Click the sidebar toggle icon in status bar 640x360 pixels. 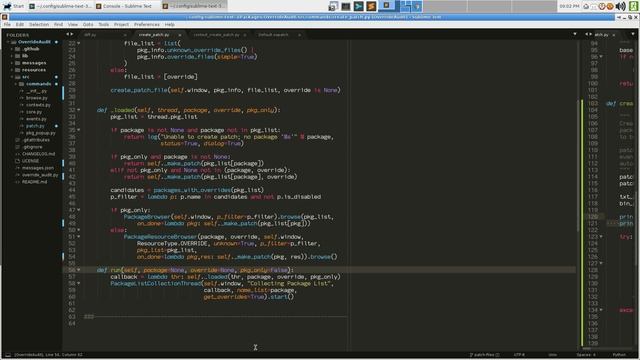pos(8,355)
